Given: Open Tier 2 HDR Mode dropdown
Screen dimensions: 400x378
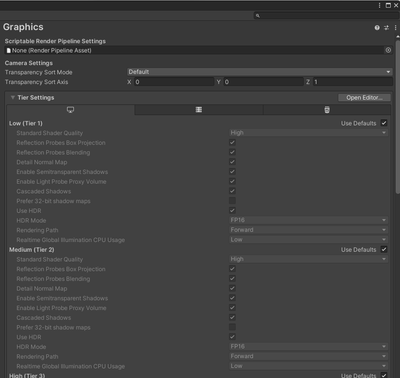Looking at the screenshot, I should point(308,346).
